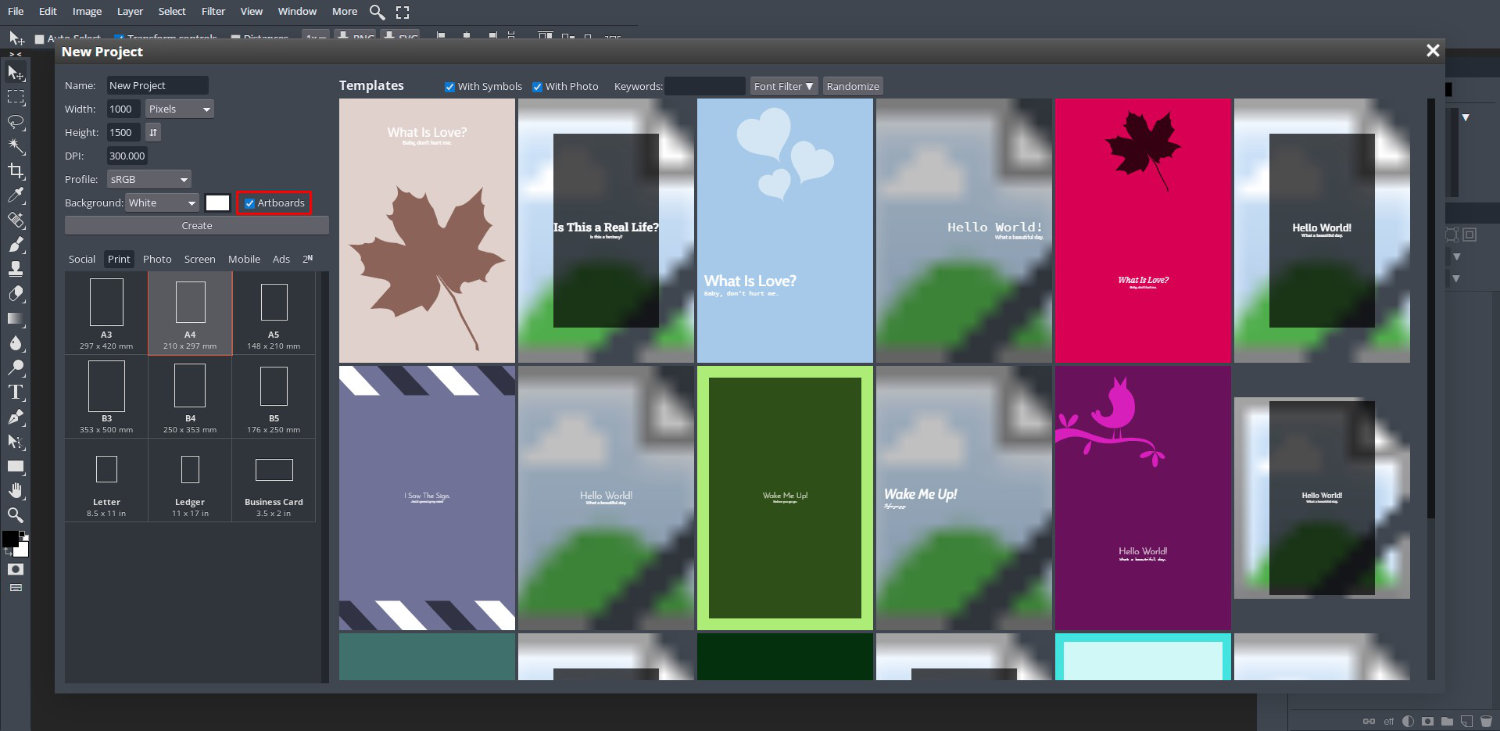The width and height of the screenshot is (1500, 731).
Task: Select the Zoom tool in left toolbar
Action: pos(16,515)
